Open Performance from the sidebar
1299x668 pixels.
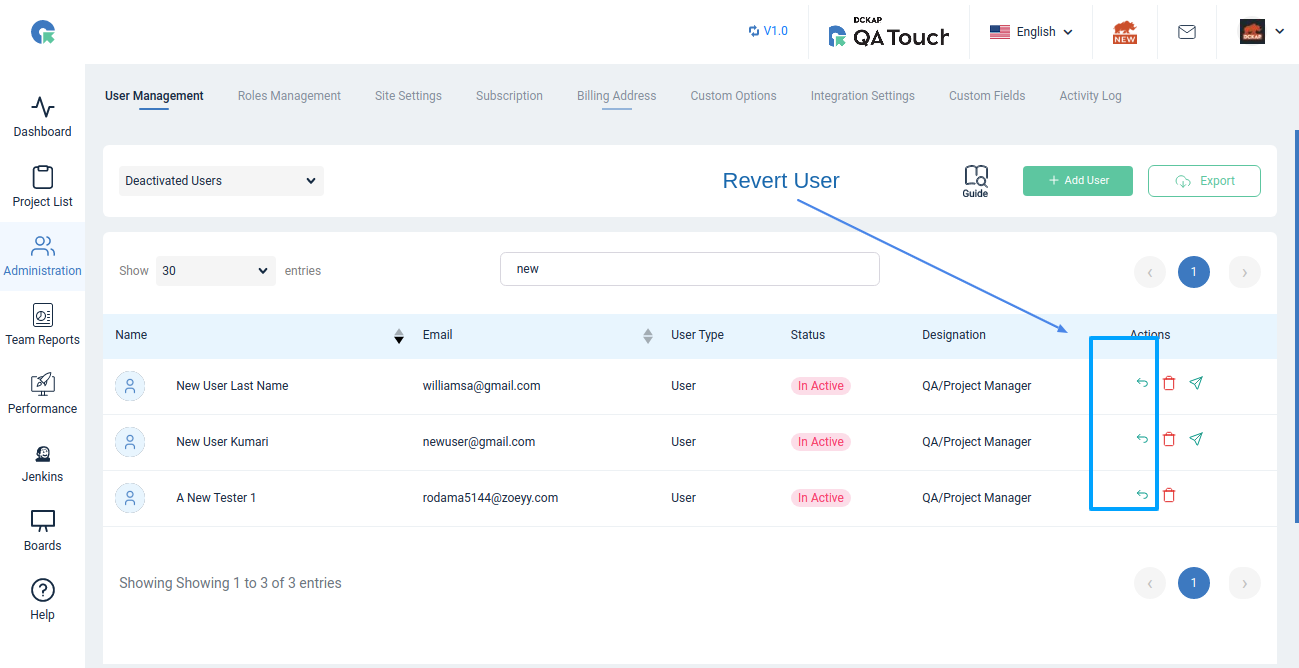pos(42,394)
